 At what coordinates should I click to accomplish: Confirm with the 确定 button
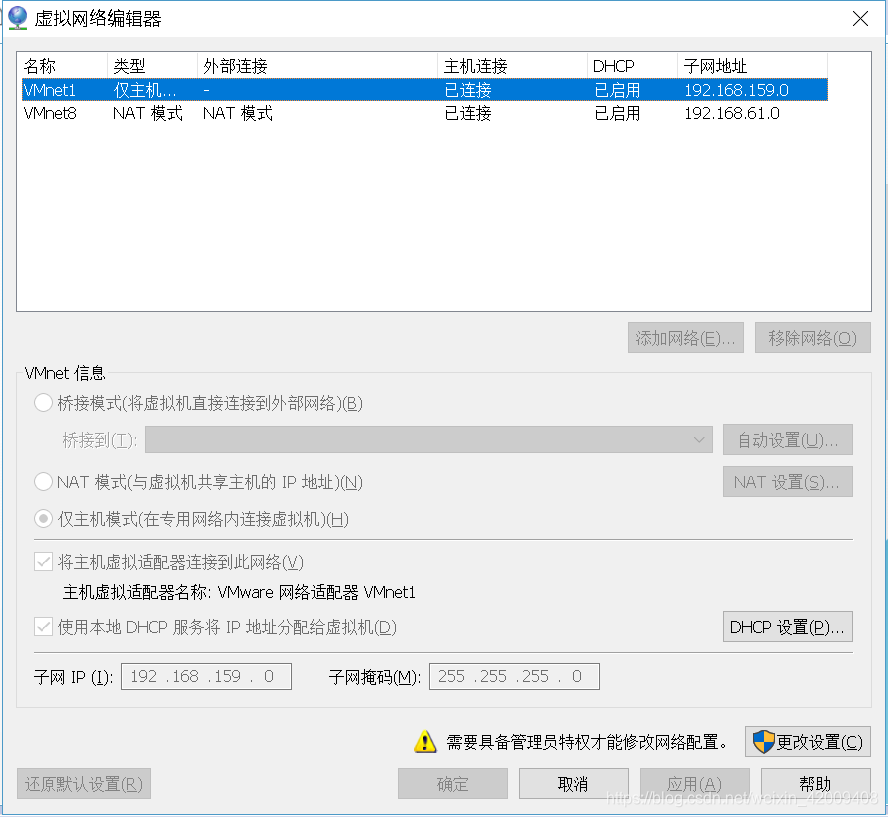[453, 784]
